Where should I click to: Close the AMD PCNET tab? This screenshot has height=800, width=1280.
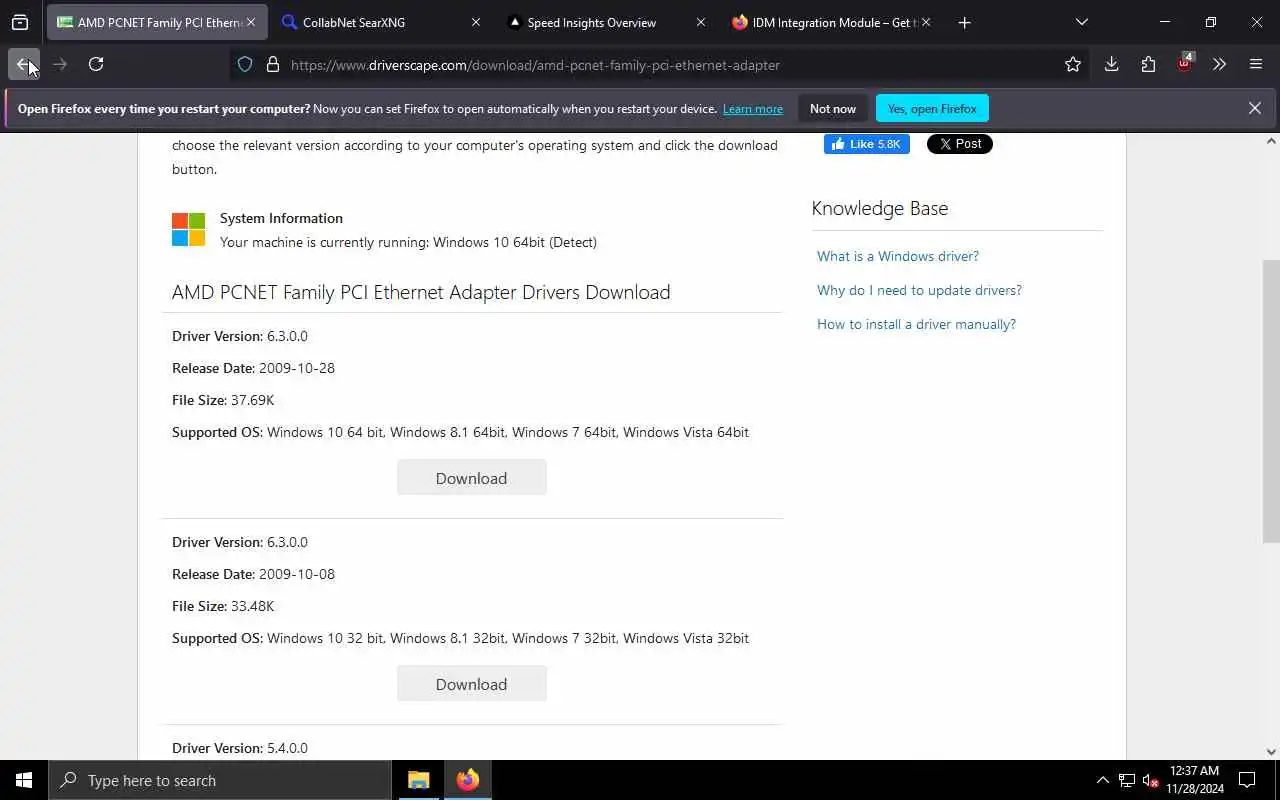click(x=251, y=22)
